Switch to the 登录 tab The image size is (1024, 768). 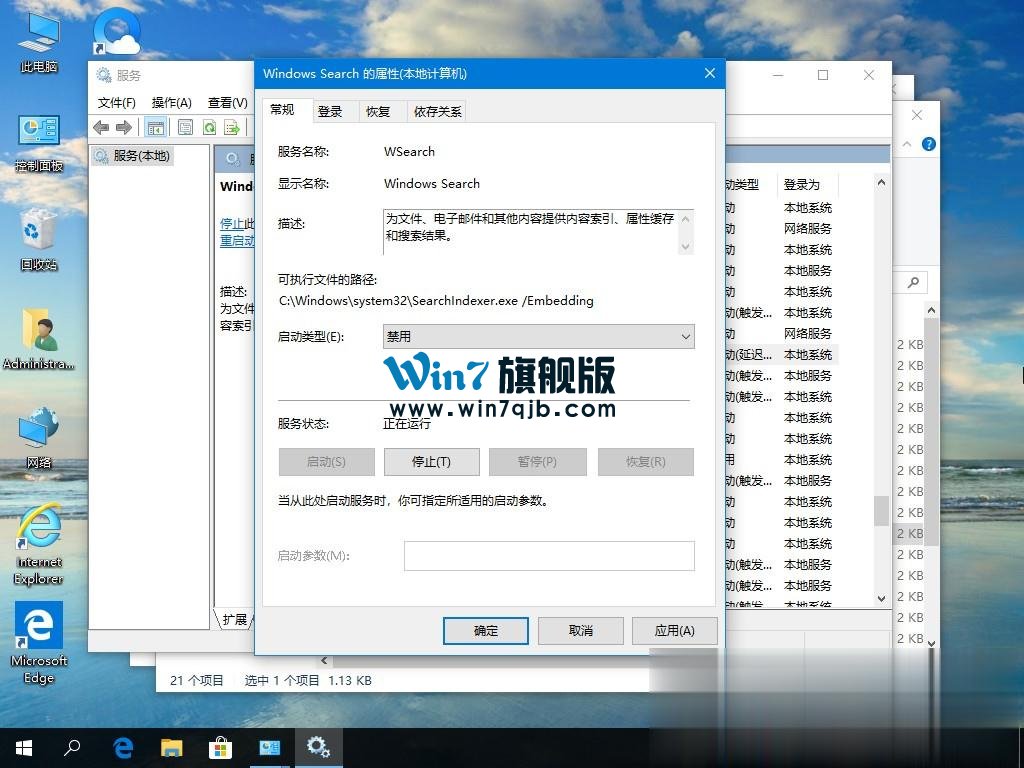pyautogui.click(x=330, y=112)
